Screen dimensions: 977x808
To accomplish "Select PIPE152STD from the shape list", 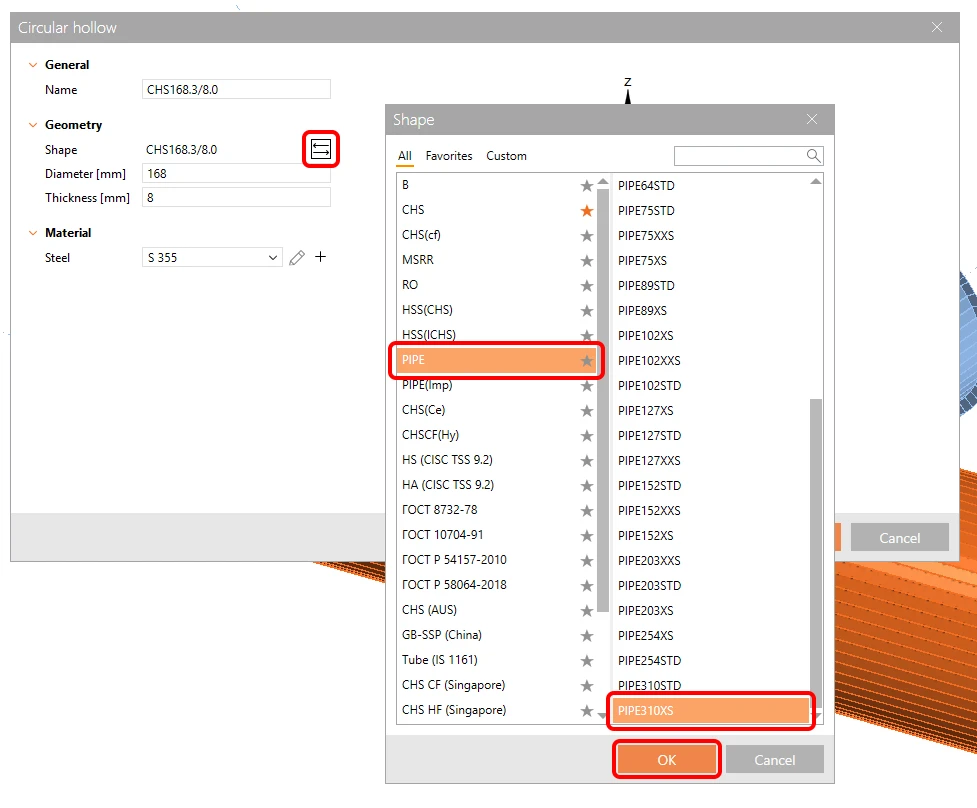I will tap(649, 485).
